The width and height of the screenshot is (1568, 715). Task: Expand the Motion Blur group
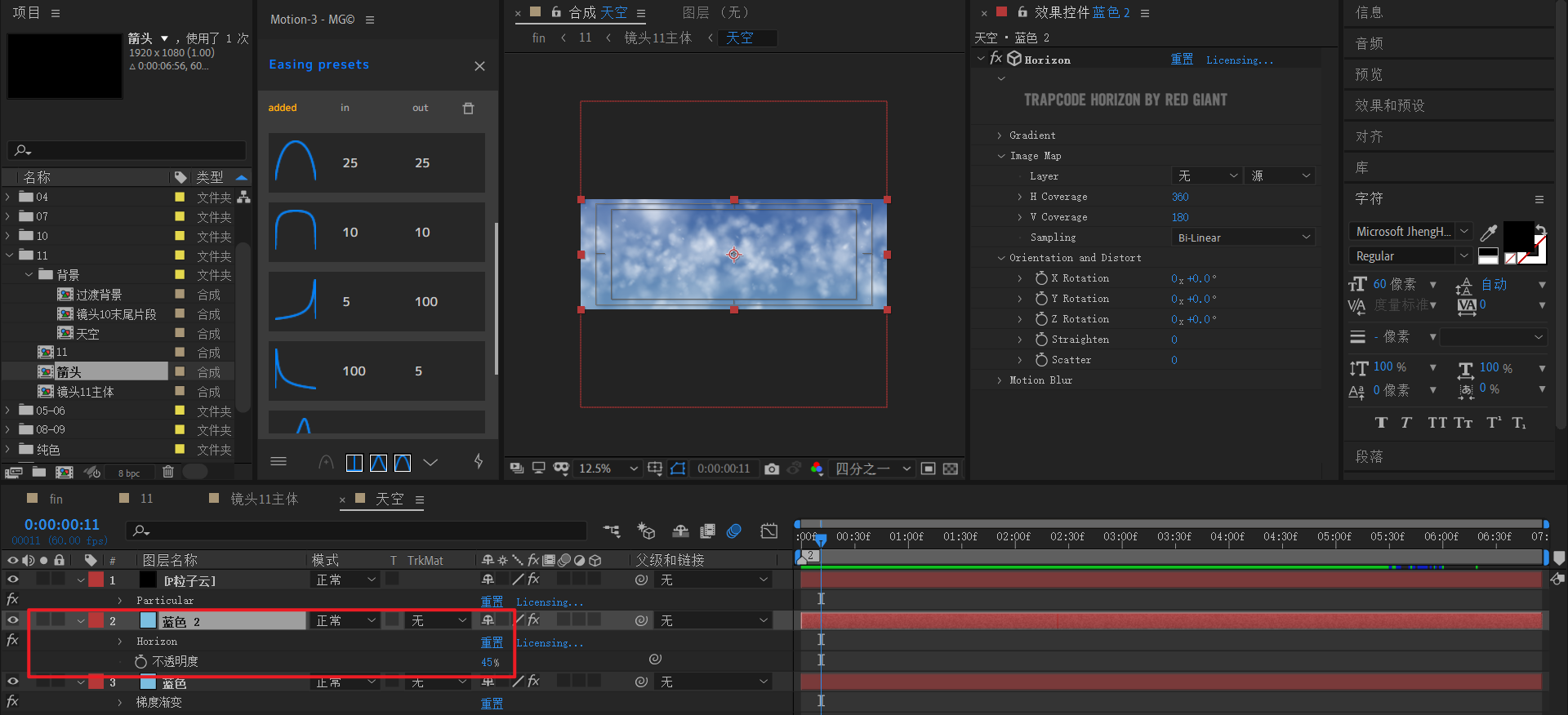[1000, 380]
